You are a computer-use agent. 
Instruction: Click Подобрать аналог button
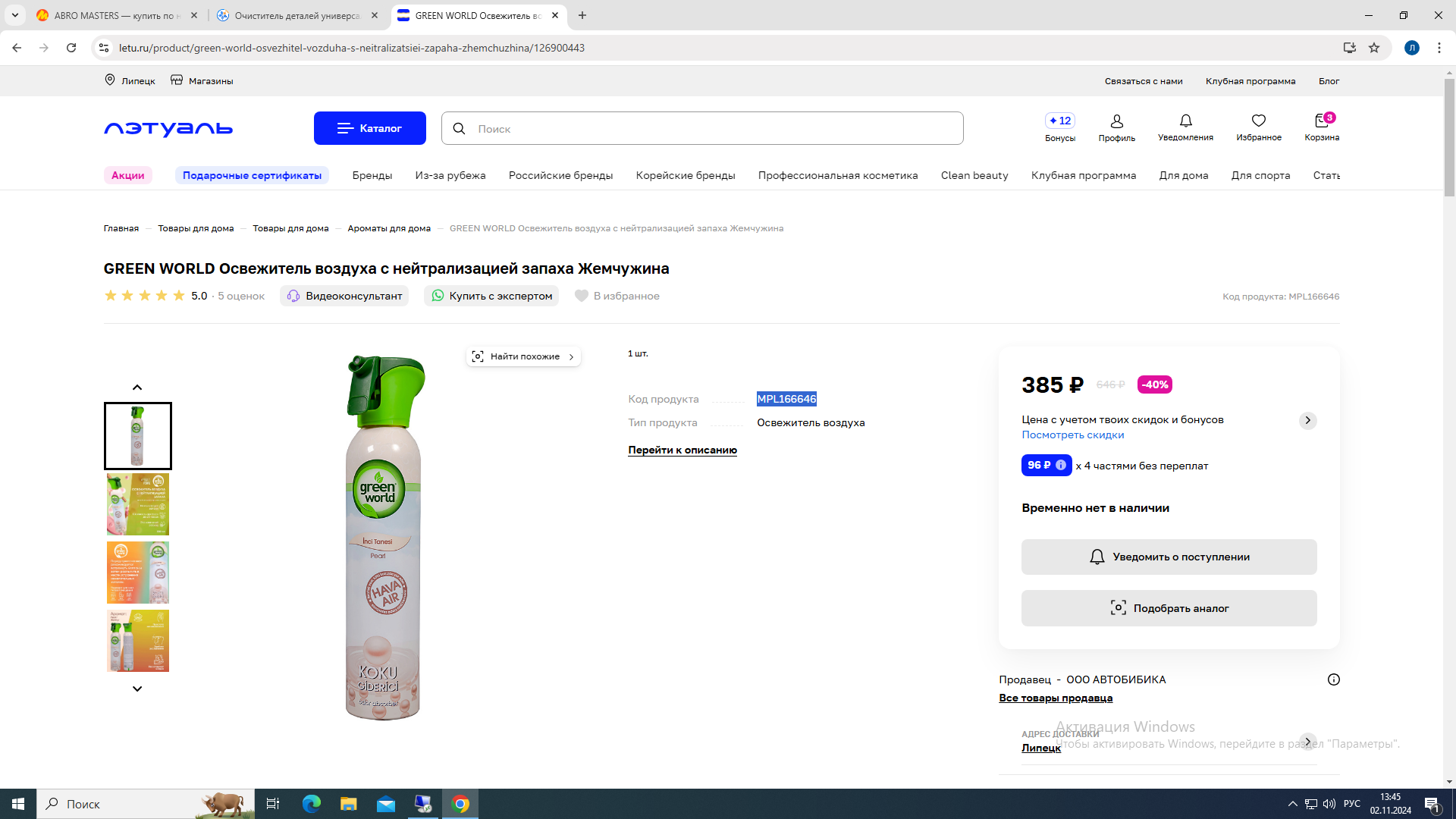(x=1169, y=608)
